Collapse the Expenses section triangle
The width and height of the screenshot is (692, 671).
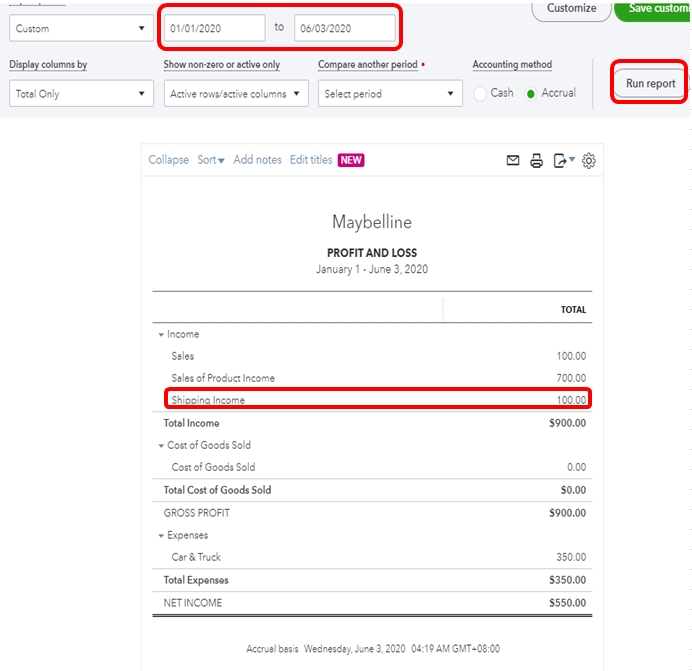(160, 536)
